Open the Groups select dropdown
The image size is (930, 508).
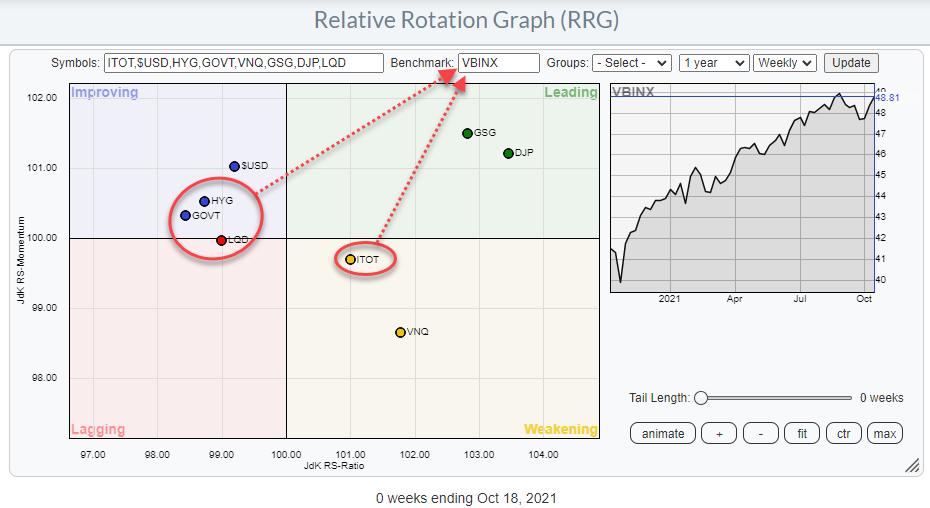tap(631, 63)
